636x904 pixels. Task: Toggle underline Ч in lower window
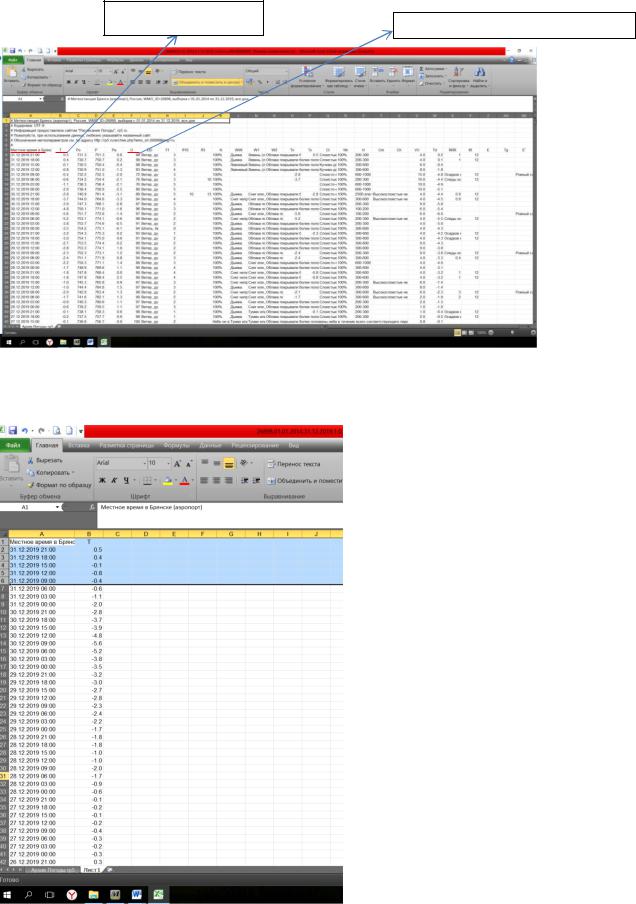coord(126,480)
